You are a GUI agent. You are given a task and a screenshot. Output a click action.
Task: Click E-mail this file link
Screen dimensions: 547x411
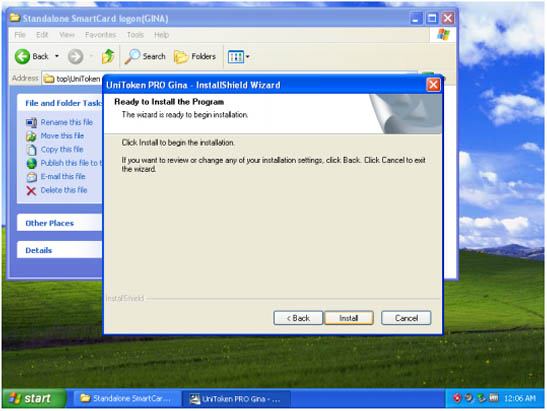(63, 177)
